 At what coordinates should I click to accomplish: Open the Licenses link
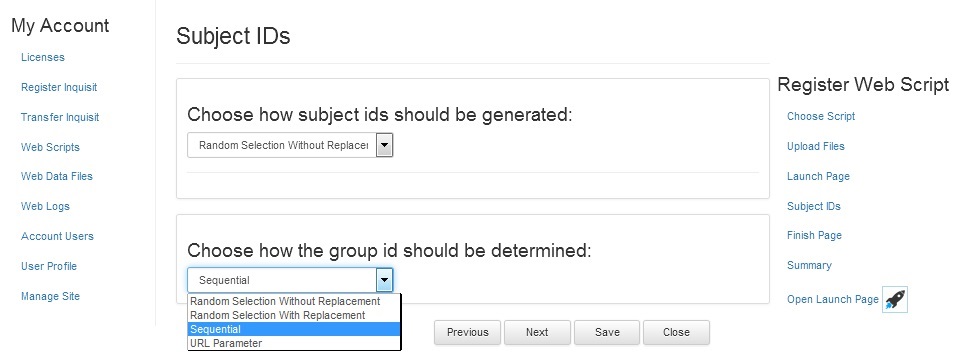click(x=43, y=57)
